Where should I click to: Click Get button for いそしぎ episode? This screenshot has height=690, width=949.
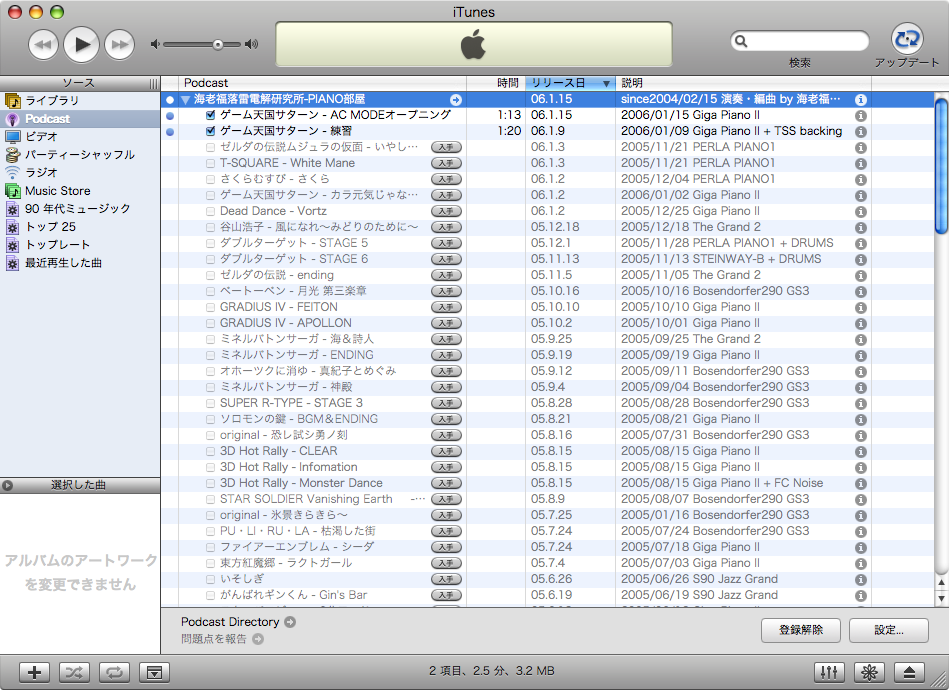pos(446,579)
